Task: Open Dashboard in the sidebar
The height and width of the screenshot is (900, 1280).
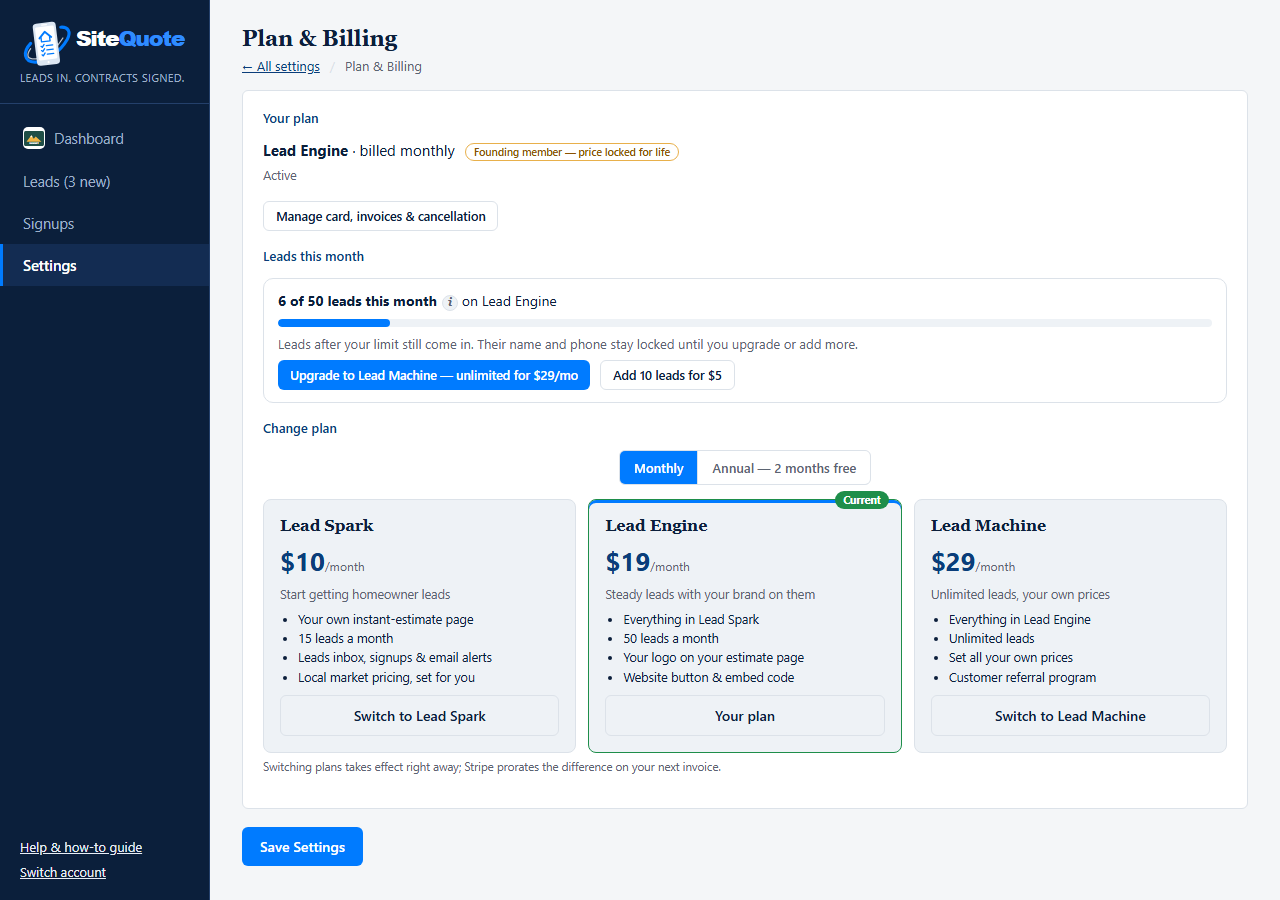Action: pyautogui.click(x=105, y=139)
